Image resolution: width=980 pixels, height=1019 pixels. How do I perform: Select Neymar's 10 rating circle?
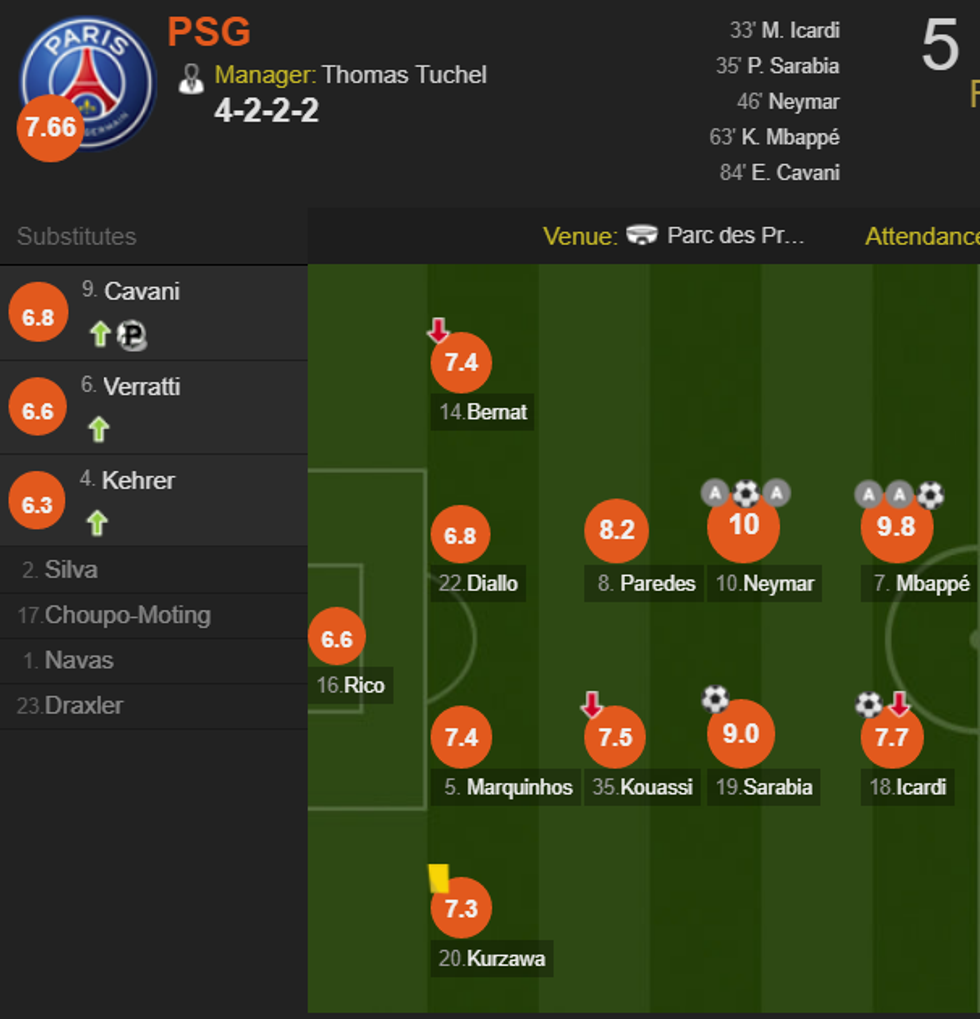pos(743,526)
